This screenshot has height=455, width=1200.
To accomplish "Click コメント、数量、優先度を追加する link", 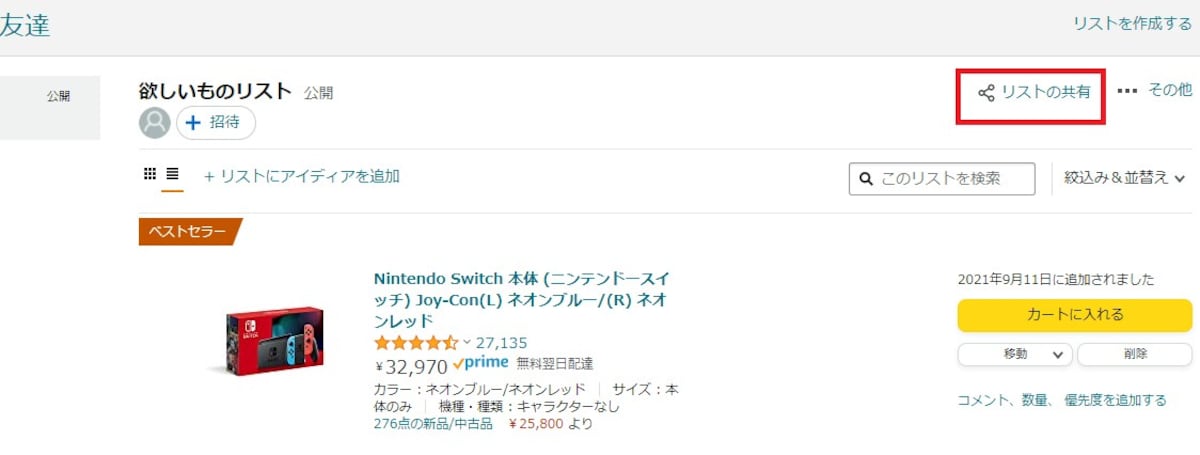I will [x=1062, y=400].
